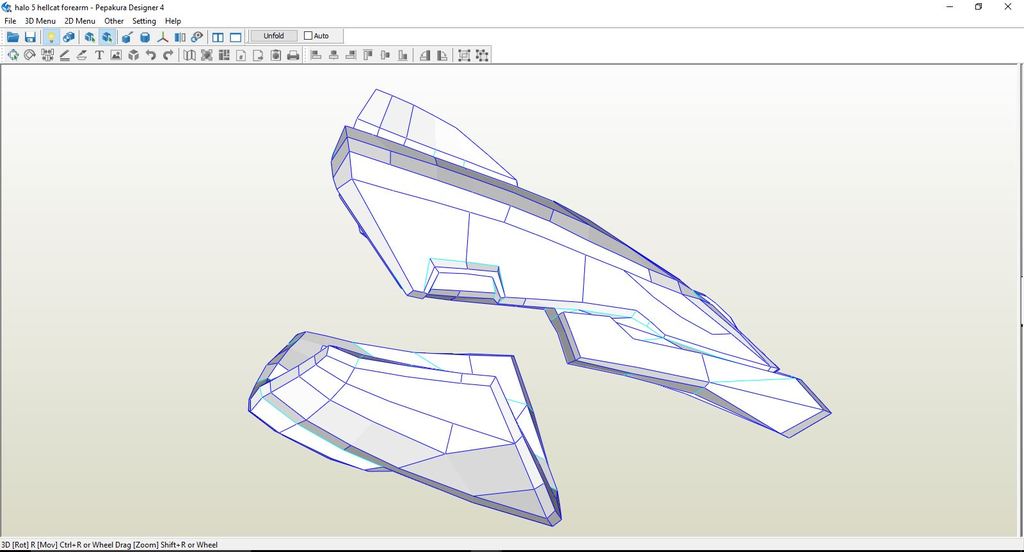The image size is (1024, 552).
Task: Click the linked rings icon
Action: 197,37
